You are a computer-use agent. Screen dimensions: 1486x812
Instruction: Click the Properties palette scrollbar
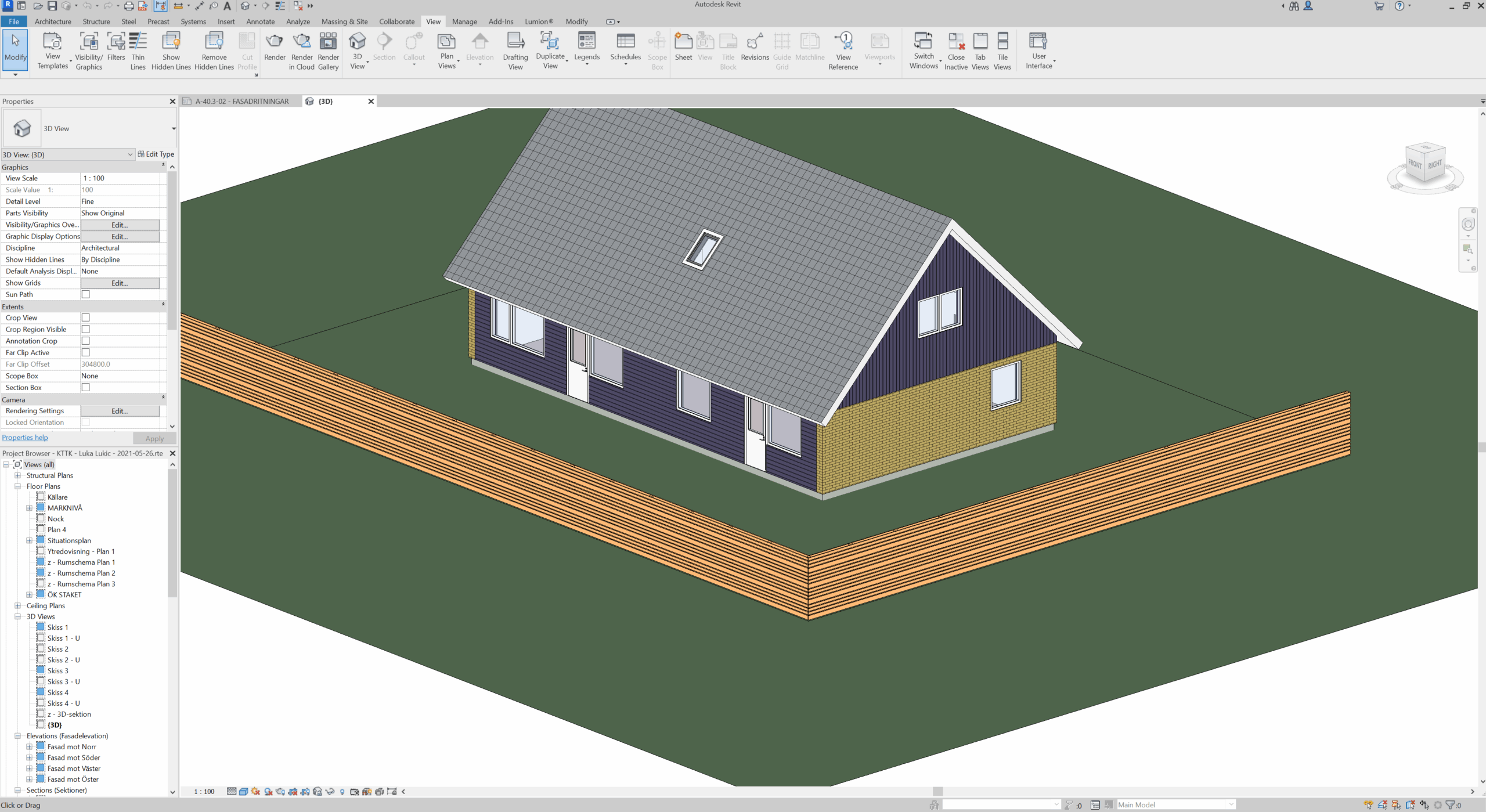[x=172, y=250]
